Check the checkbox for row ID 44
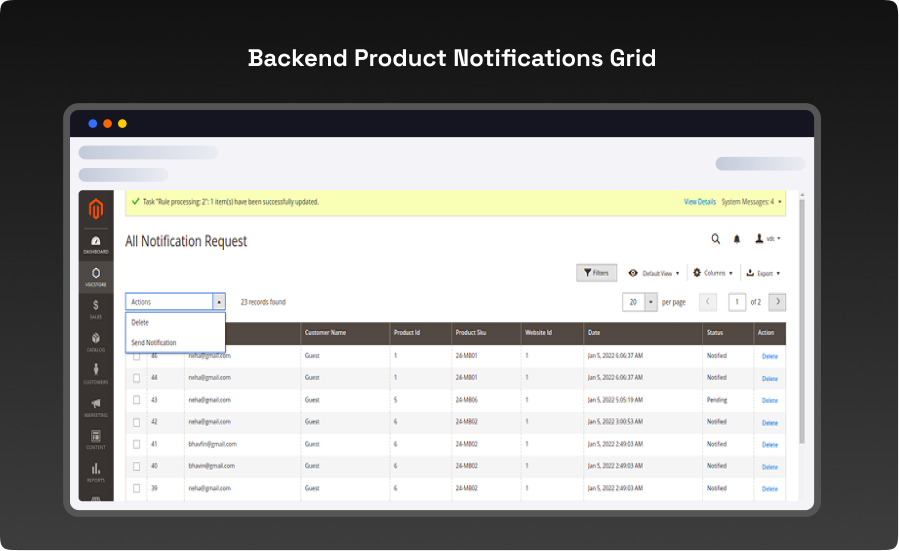Image resolution: width=899 pixels, height=551 pixels. (x=137, y=378)
